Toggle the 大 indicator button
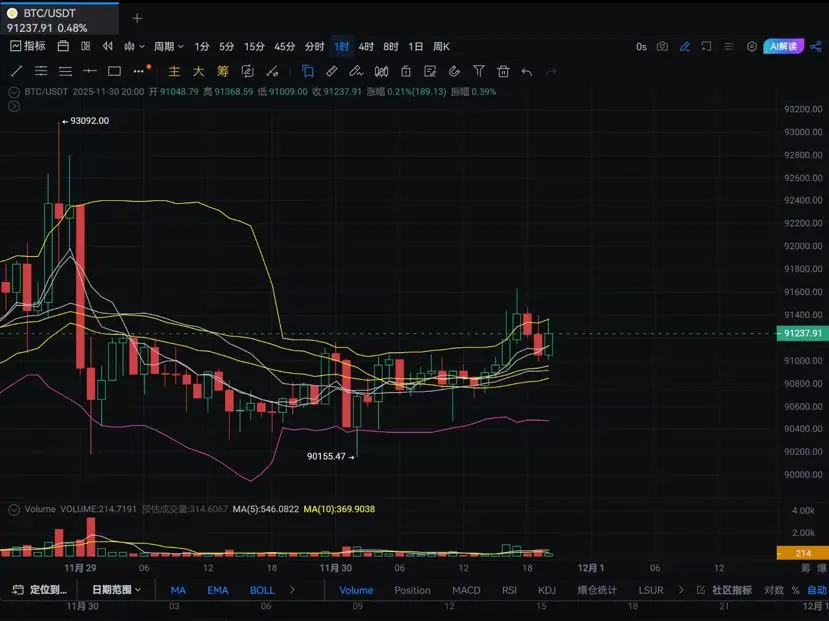Screen dimensions: 829x621 click(x=199, y=71)
